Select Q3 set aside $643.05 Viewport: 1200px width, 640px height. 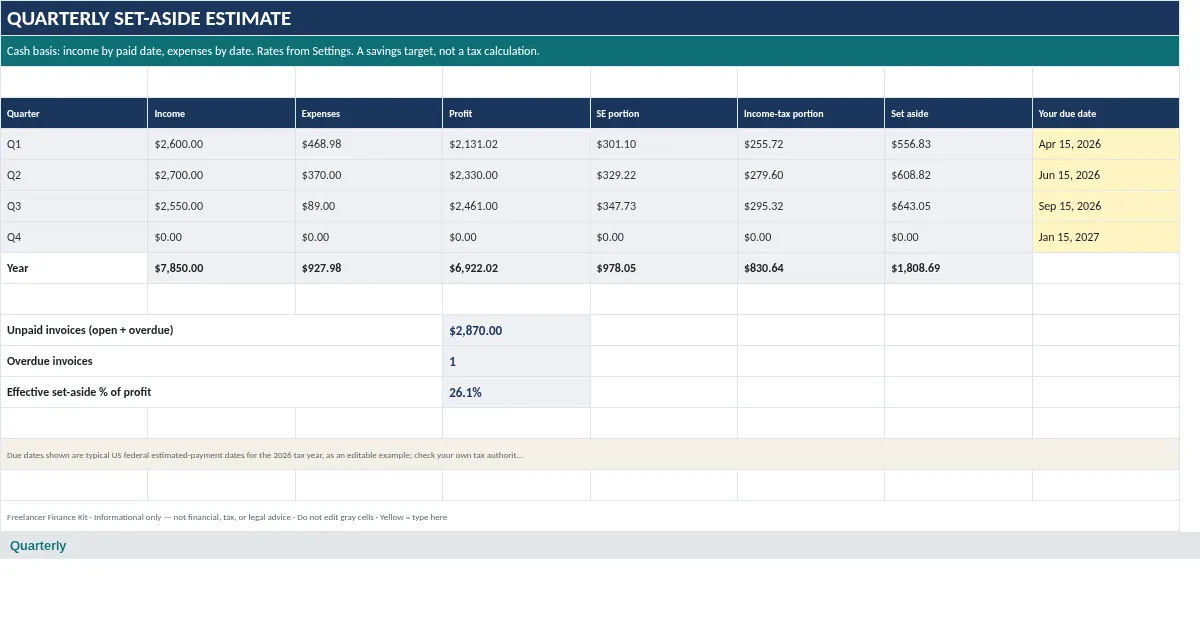click(x=959, y=206)
